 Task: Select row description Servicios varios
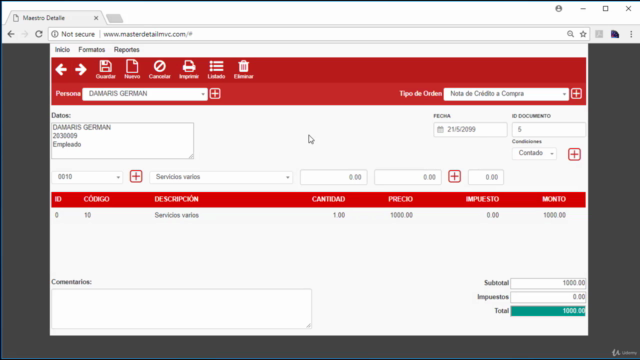[x=177, y=215]
